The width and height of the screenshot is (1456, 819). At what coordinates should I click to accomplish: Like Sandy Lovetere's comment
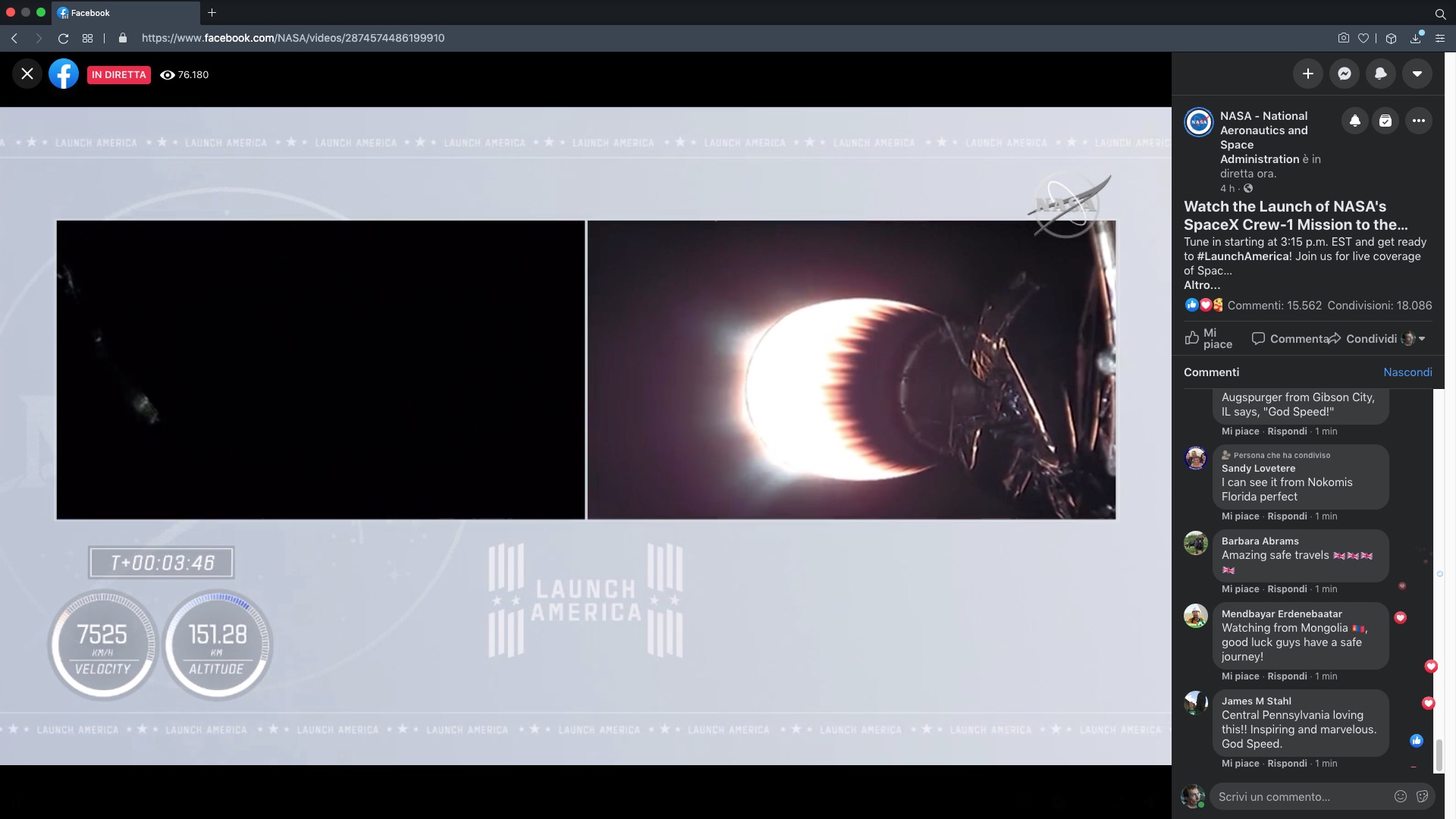click(1240, 516)
